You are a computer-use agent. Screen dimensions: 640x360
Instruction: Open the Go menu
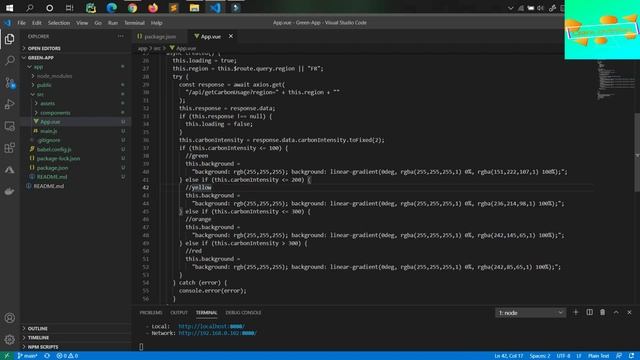tap(98, 23)
